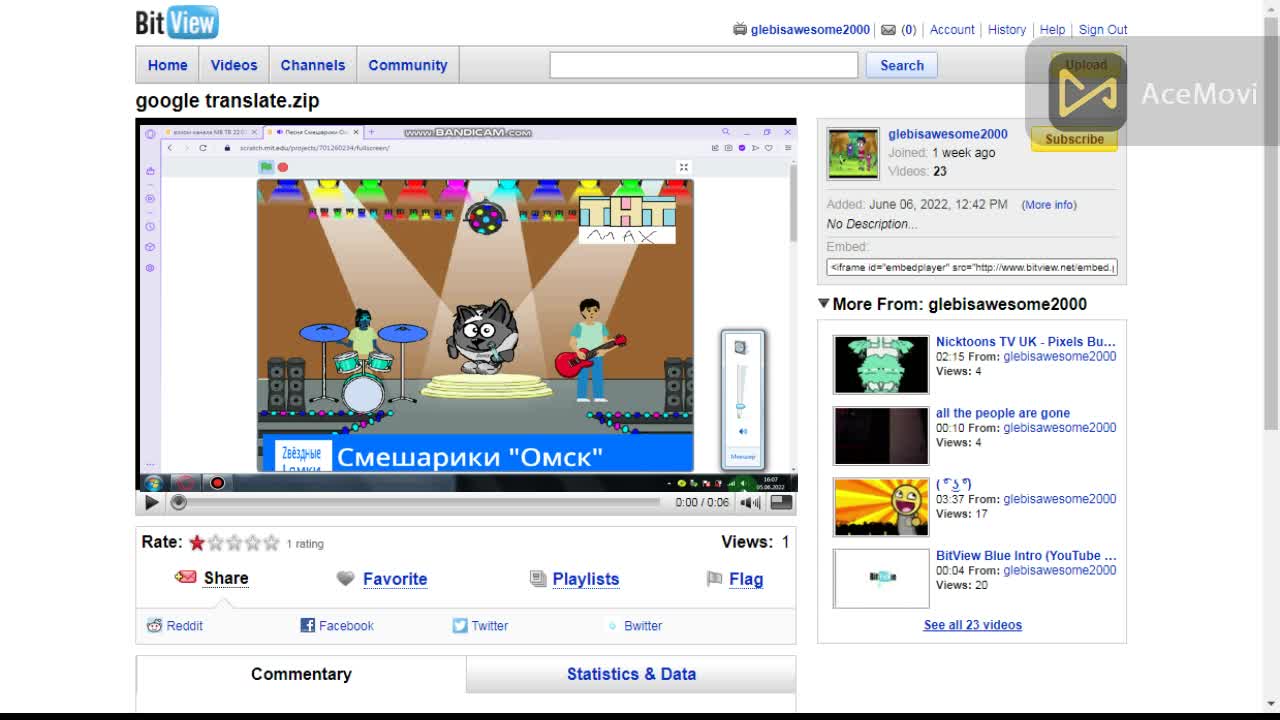The height and width of the screenshot is (720, 1280).
Task: Click the 'all the people are gone' title
Action: click(x=1003, y=413)
